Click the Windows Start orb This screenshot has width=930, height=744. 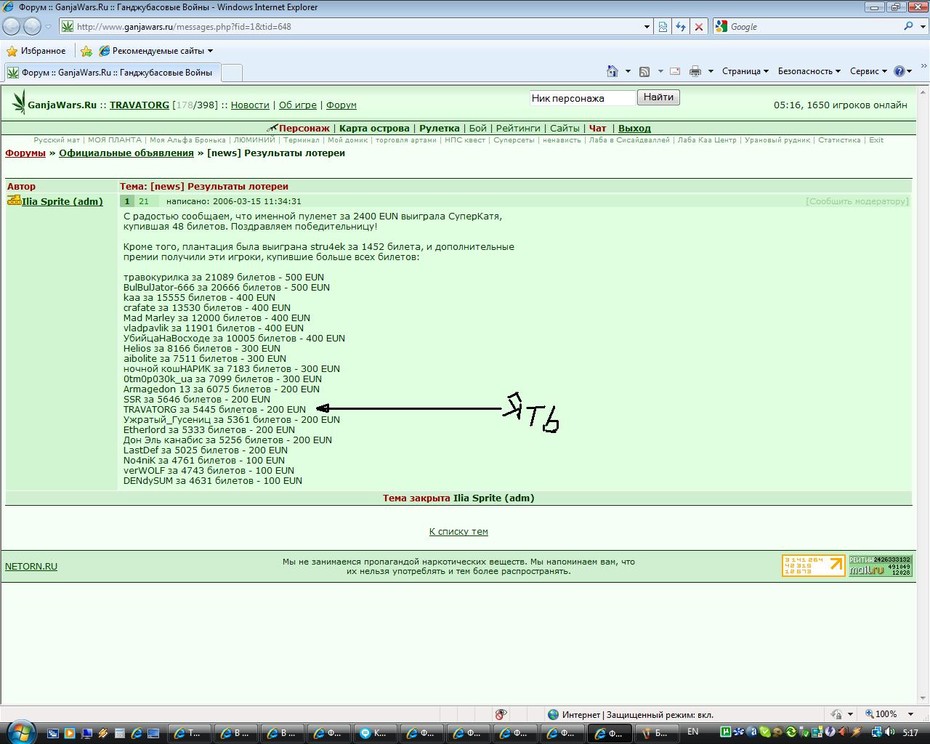click(20, 732)
